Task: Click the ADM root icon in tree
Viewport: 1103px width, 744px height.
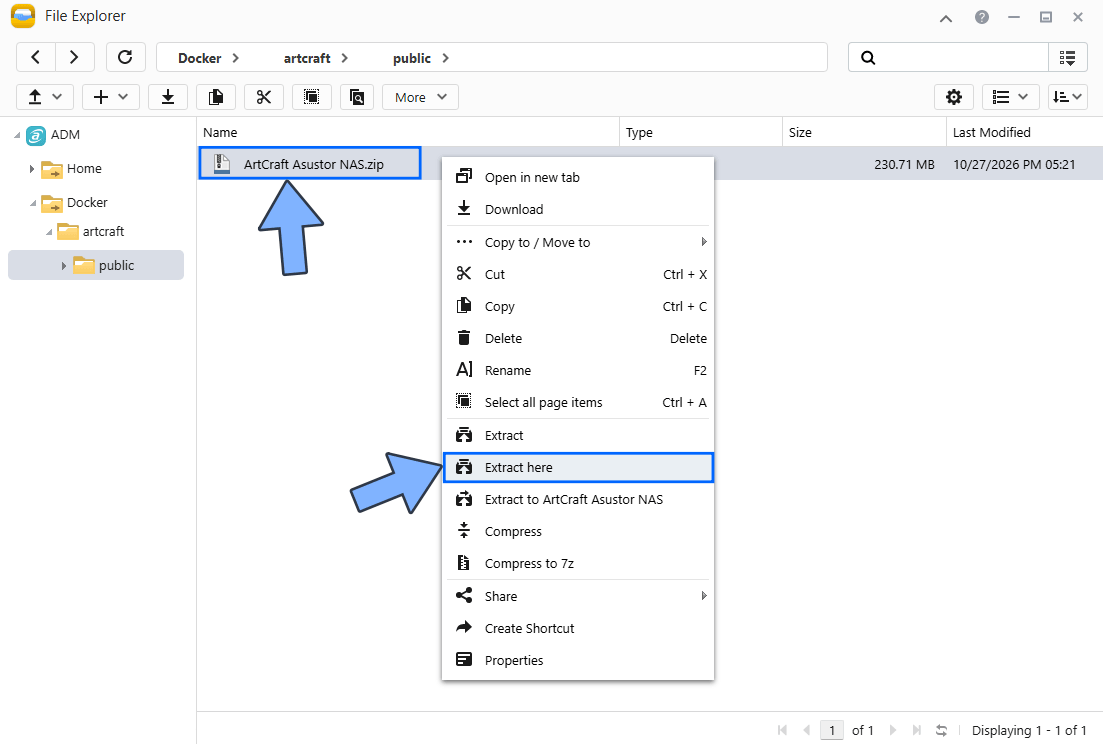Action: pyautogui.click(x=36, y=135)
